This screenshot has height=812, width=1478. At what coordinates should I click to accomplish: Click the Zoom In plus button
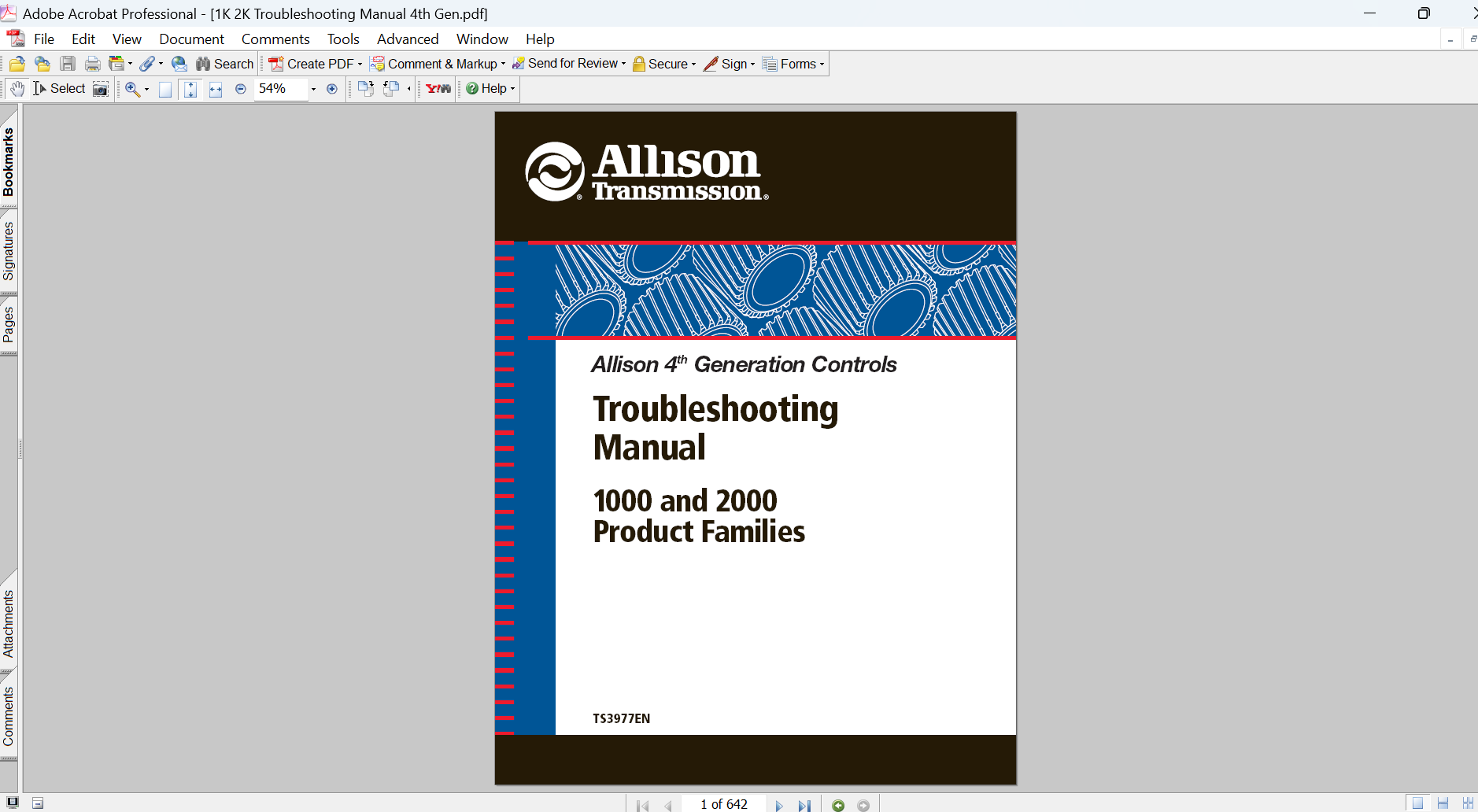332,89
